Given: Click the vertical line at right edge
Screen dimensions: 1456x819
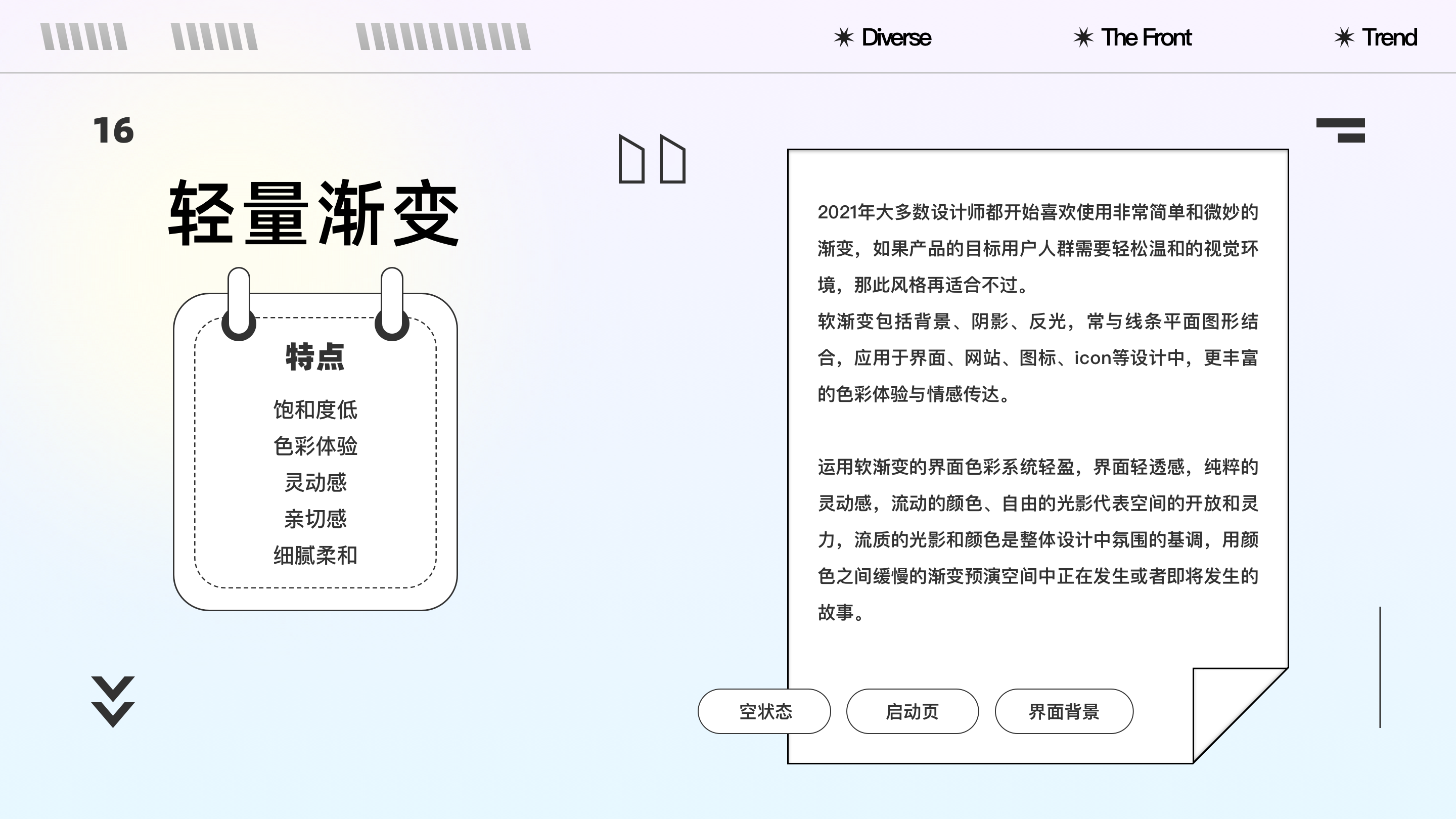Looking at the screenshot, I should tap(1380, 667).
